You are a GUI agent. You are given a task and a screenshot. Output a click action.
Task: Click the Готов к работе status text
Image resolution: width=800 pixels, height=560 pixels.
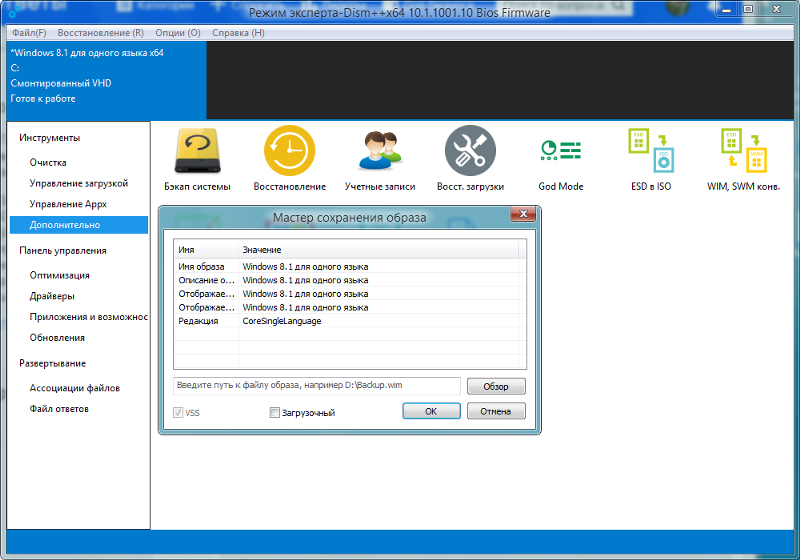pos(43,98)
